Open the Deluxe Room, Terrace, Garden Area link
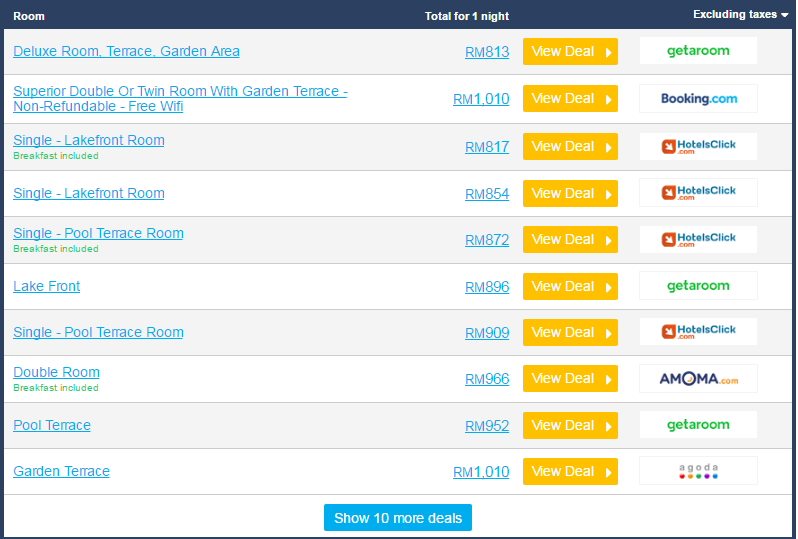This screenshot has width=798, height=539. coord(126,51)
